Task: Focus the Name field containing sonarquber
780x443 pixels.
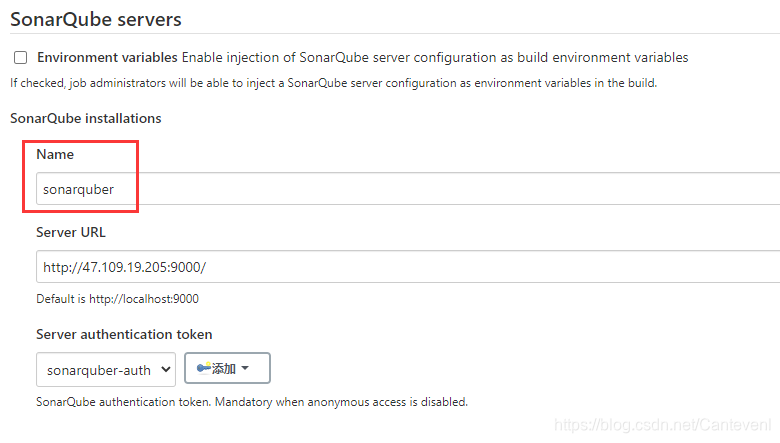Action: coord(408,188)
